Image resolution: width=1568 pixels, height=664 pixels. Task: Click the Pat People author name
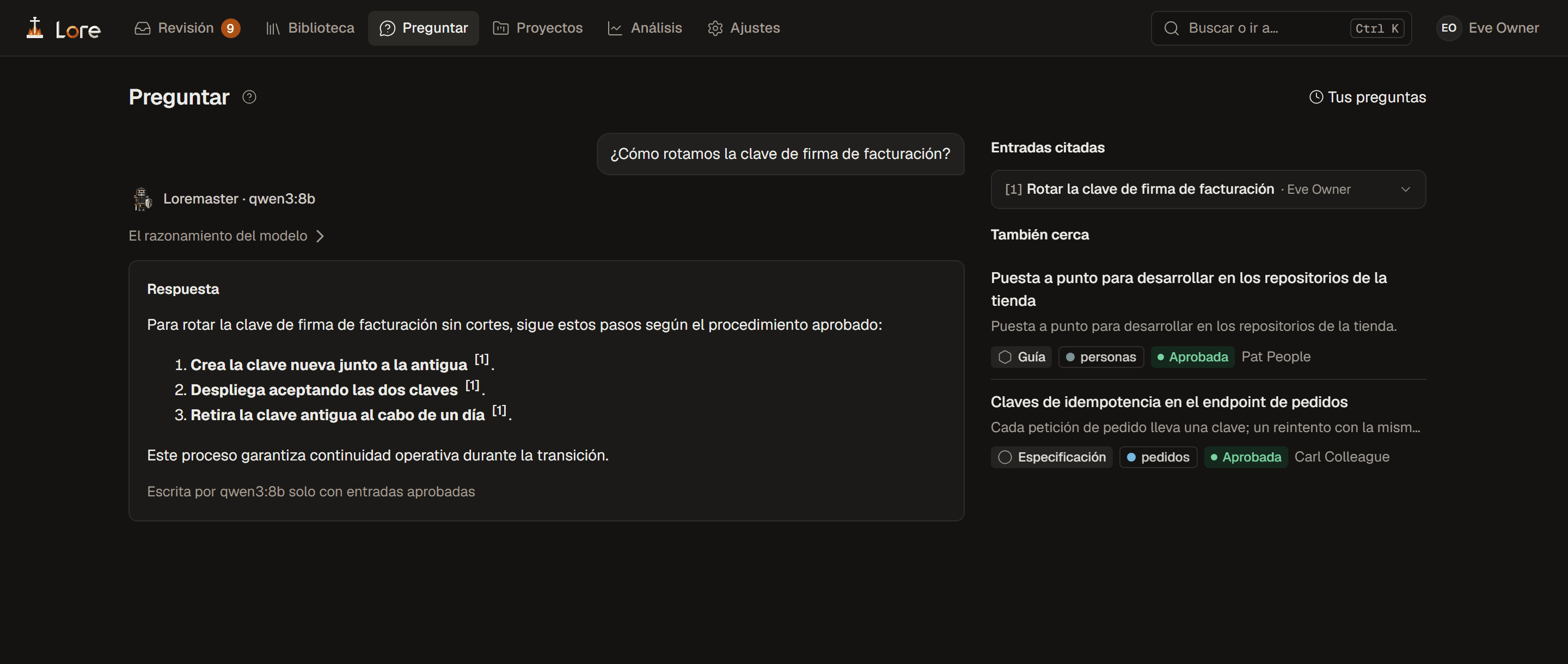1276,356
